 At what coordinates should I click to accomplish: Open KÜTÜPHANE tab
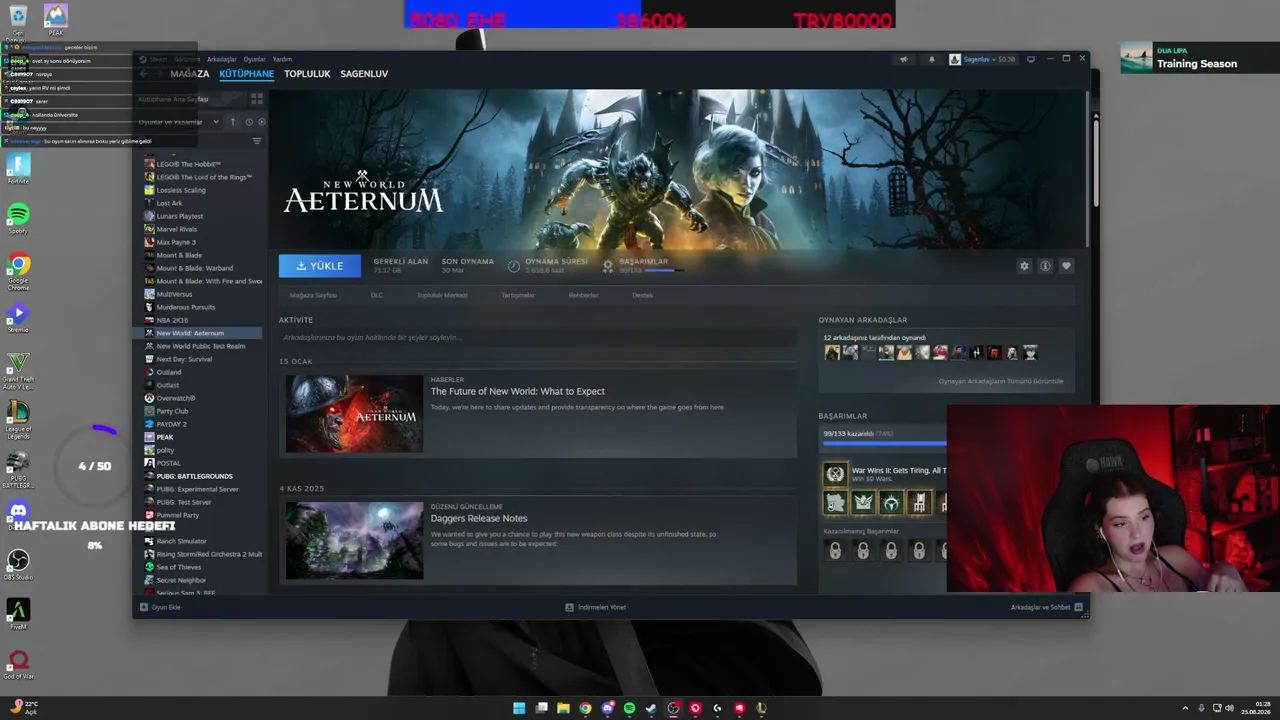[x=247, y=74]
